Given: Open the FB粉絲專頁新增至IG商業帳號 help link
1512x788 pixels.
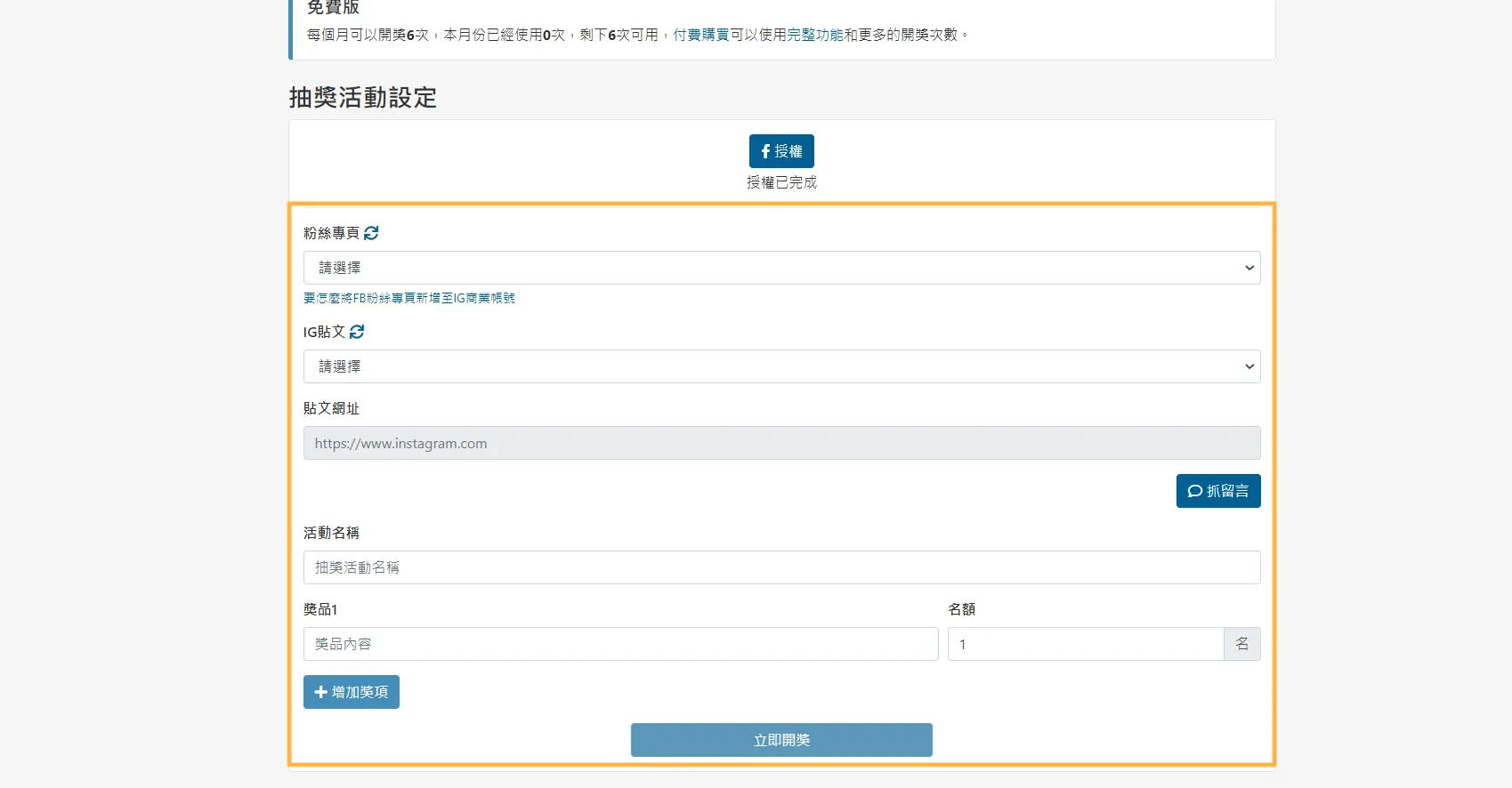Looking at the screenshot, I should click(409, 298).
